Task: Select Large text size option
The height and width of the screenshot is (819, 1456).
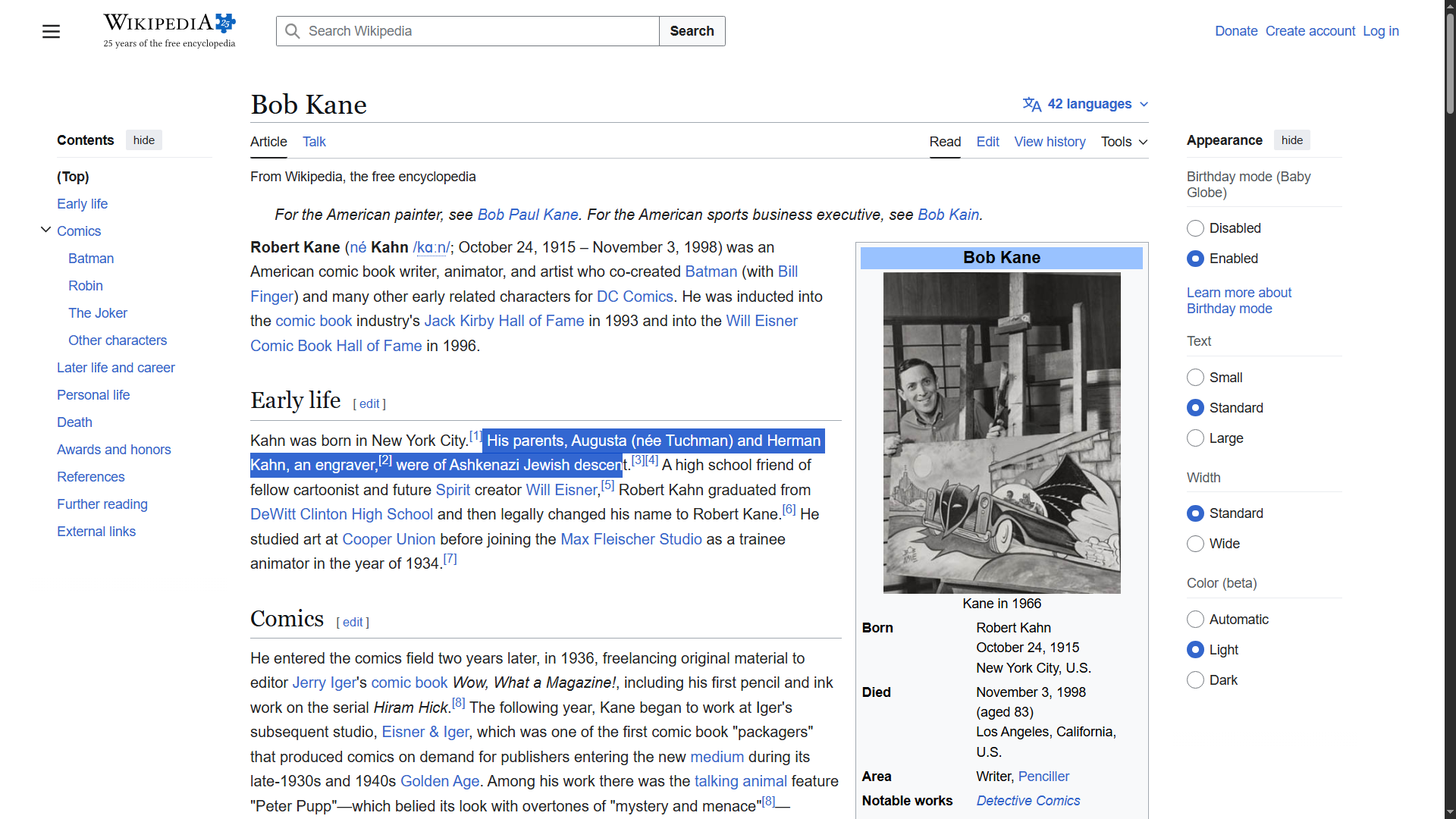Action: point(1195,438)
